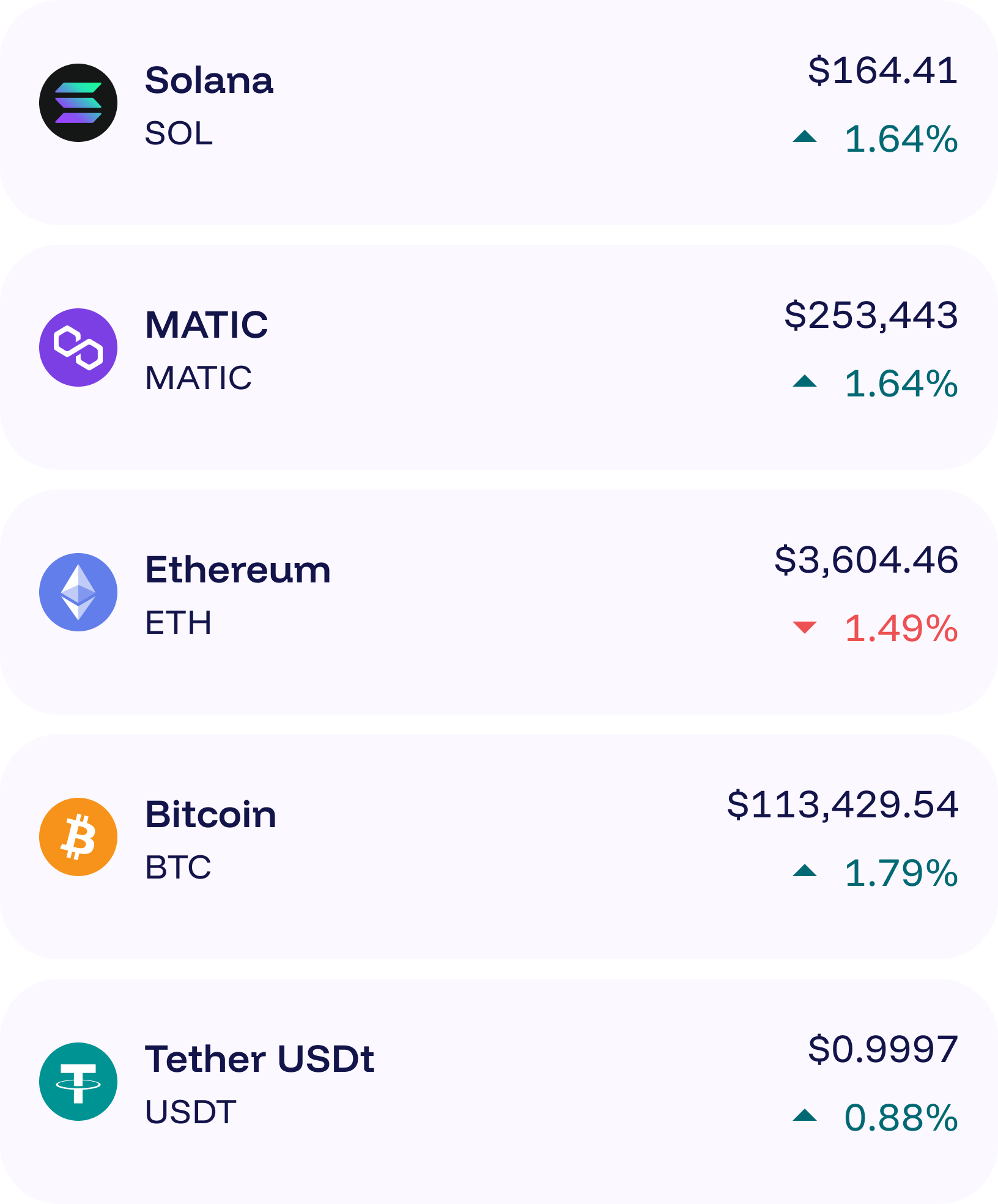Click the Tether price $0.9997
998x1204 pixels.
pos(882,1049)
